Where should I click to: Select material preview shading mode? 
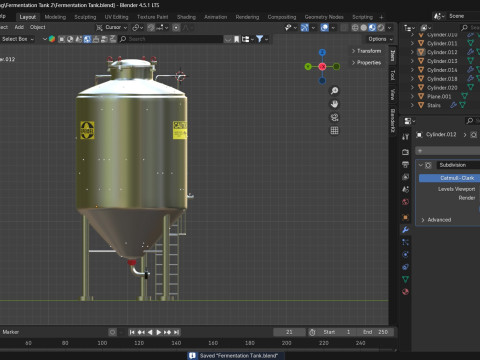pyautogui.click(x=372, y=28)
